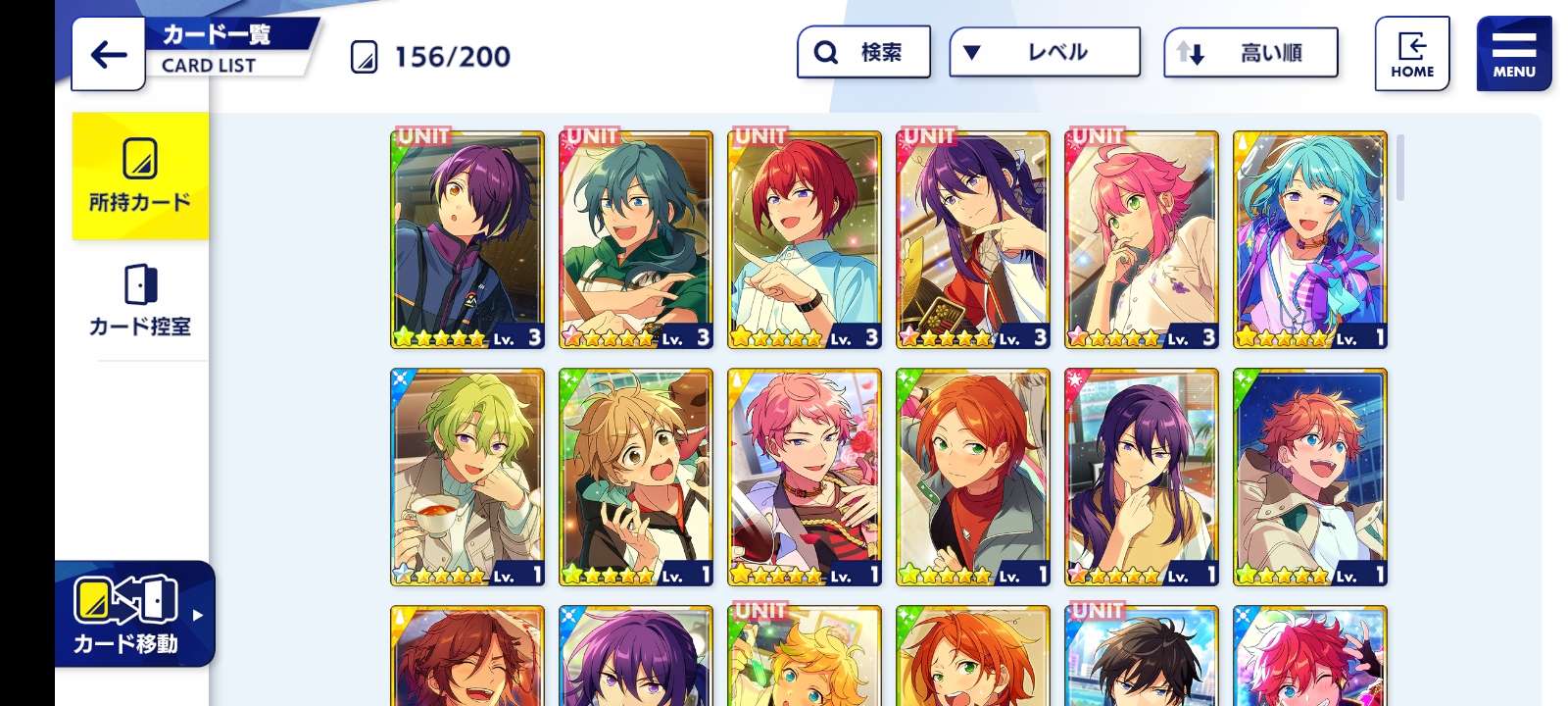Open the green-haired teacup card

(x=467, y=478)
